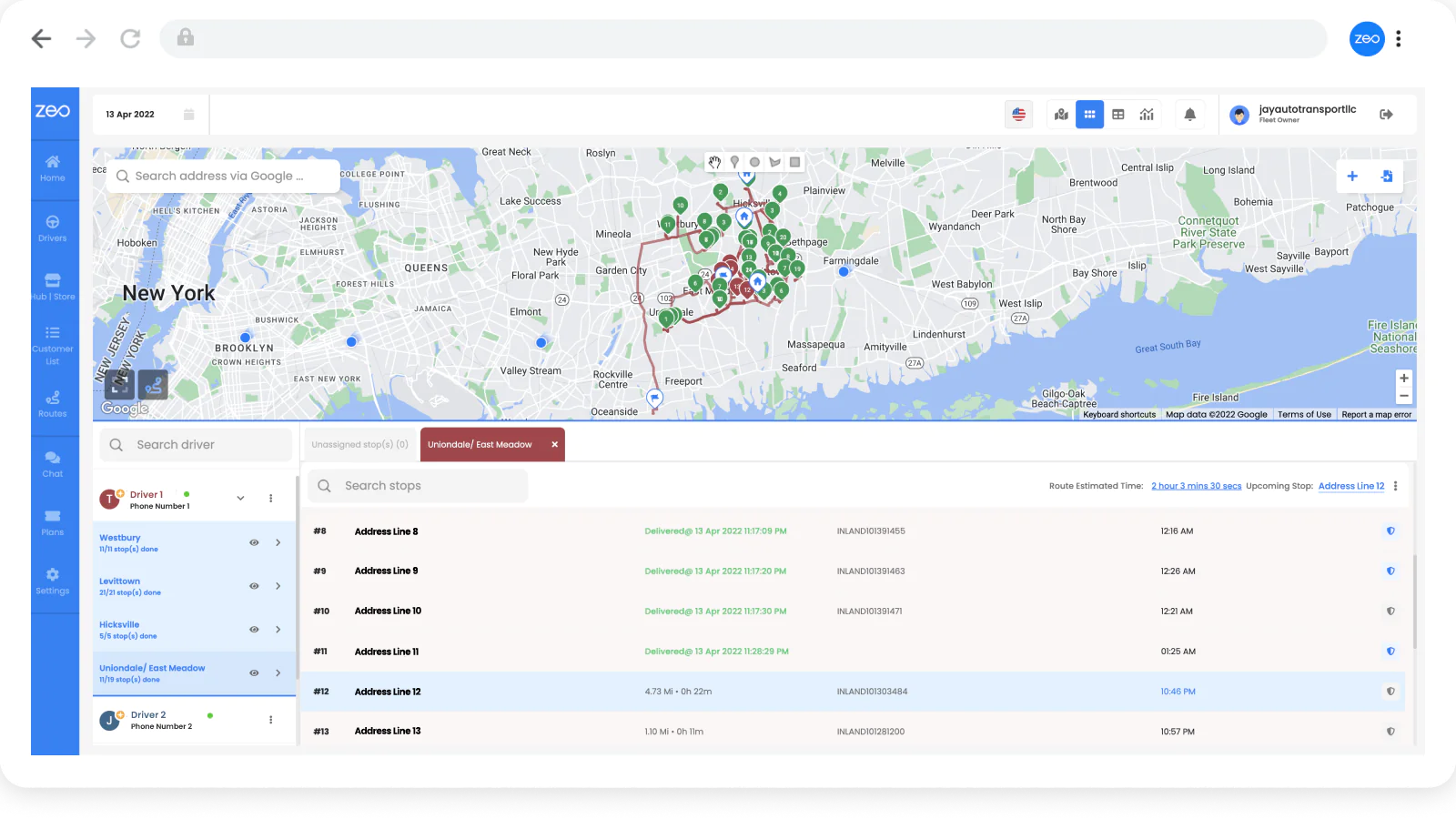Viewport: 1456px width, 819px height.
Task: Click the fullscreen map button
Action: (119, 385)
